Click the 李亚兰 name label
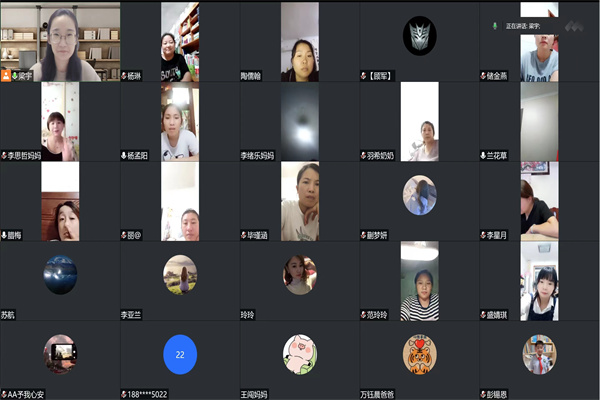The width and height of the screenshot is (600, 400). pyautogui.click(x=131, y=315)
